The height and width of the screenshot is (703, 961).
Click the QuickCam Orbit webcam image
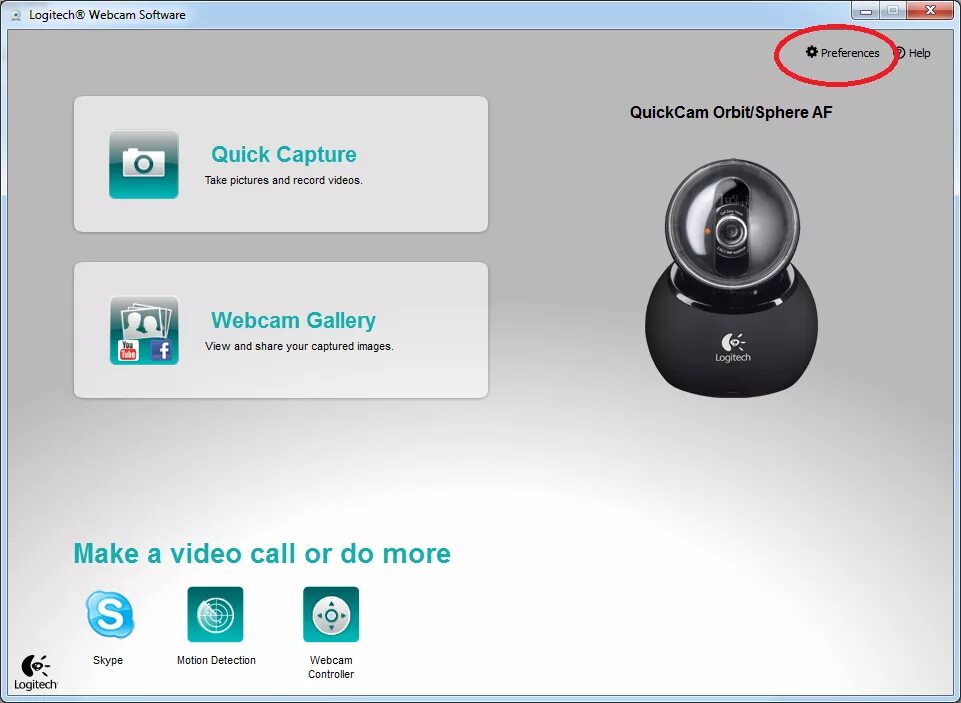731,278
